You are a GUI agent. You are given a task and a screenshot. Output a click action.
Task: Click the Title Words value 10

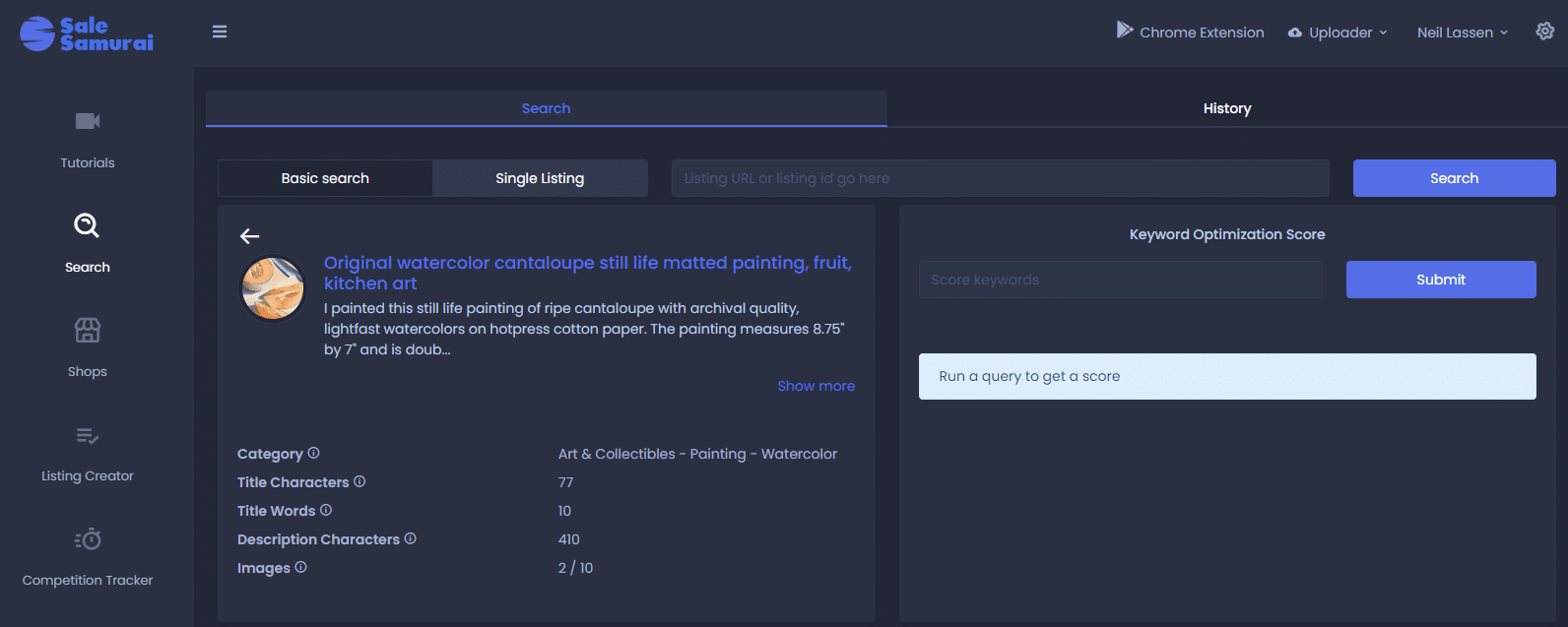564,511
